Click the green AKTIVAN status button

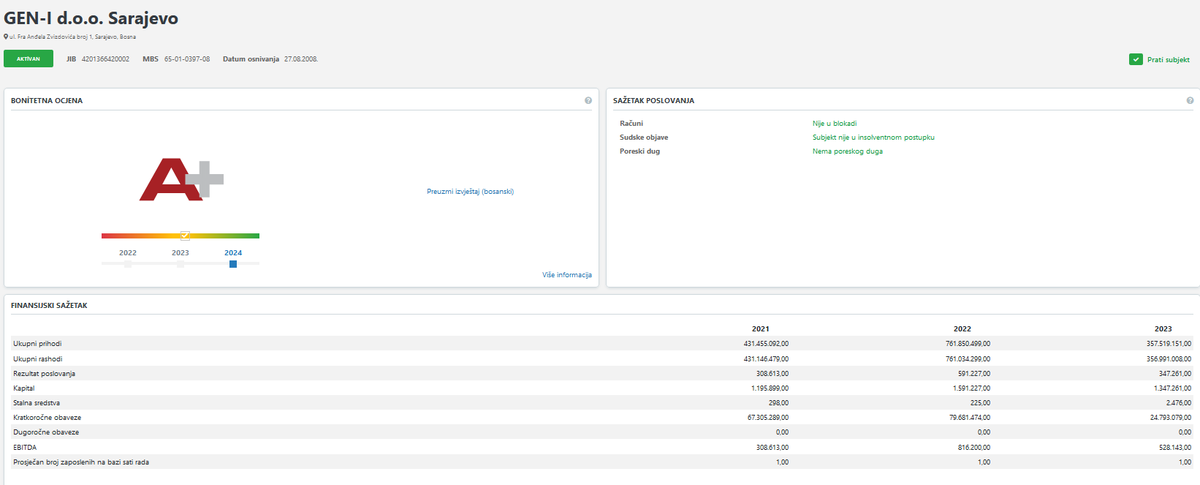29,59
